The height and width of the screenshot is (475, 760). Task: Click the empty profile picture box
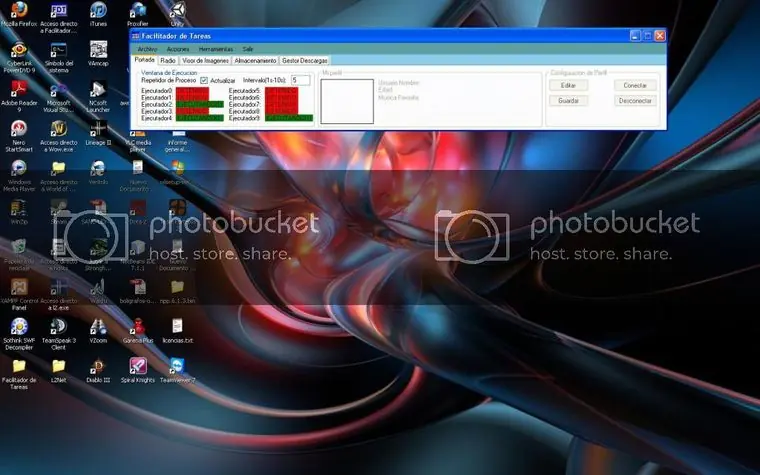click(347, 101)
